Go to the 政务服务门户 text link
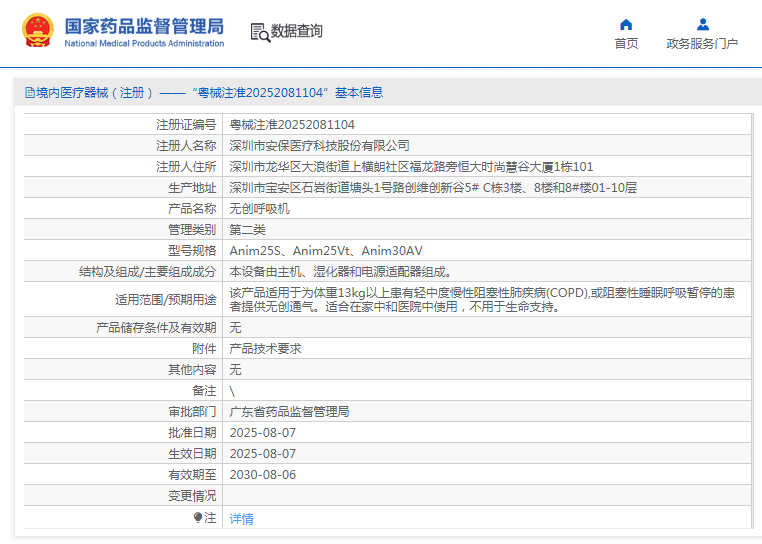 [x=702, y=44]
